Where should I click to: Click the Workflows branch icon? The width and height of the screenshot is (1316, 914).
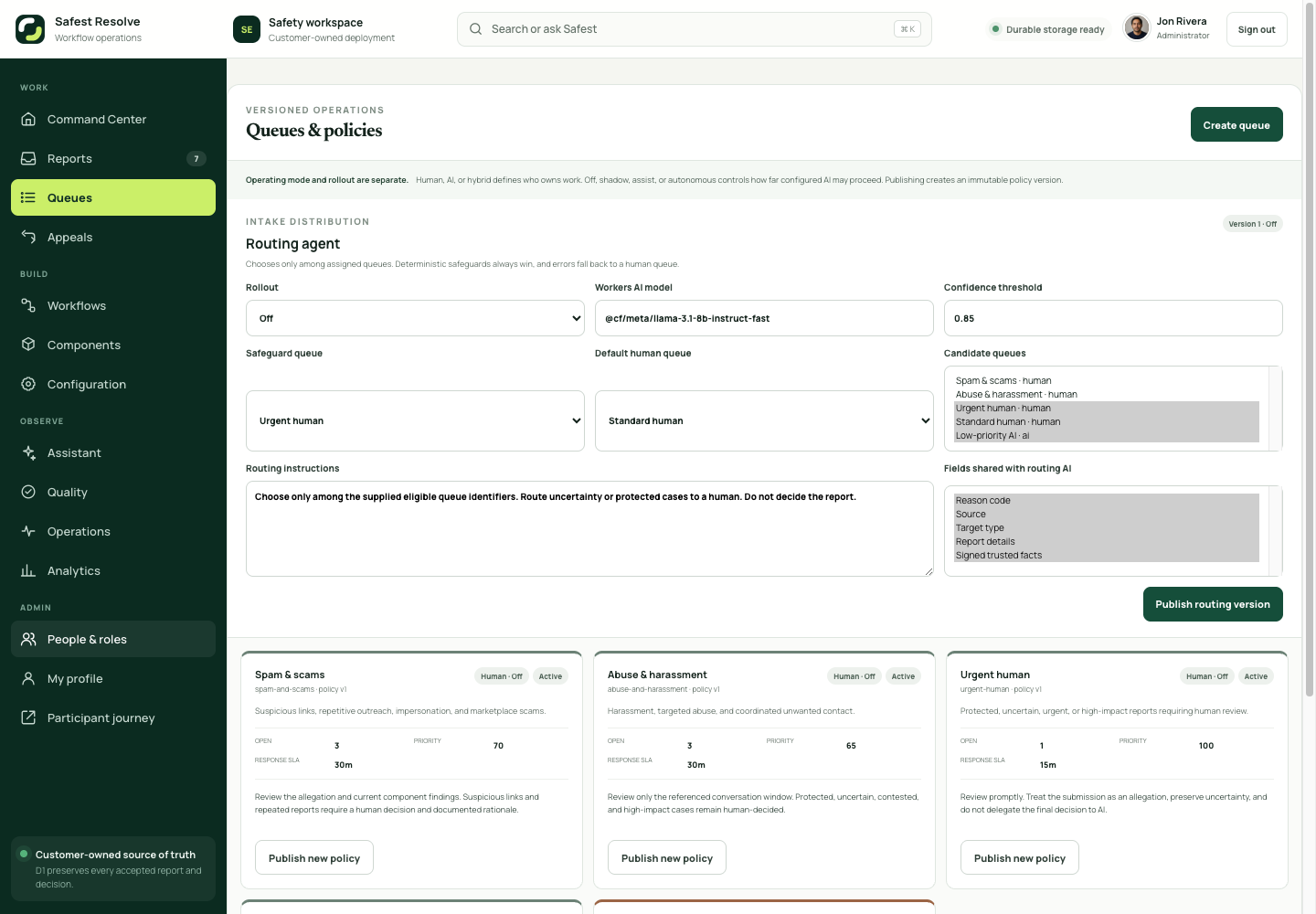[x=28, y=305]
